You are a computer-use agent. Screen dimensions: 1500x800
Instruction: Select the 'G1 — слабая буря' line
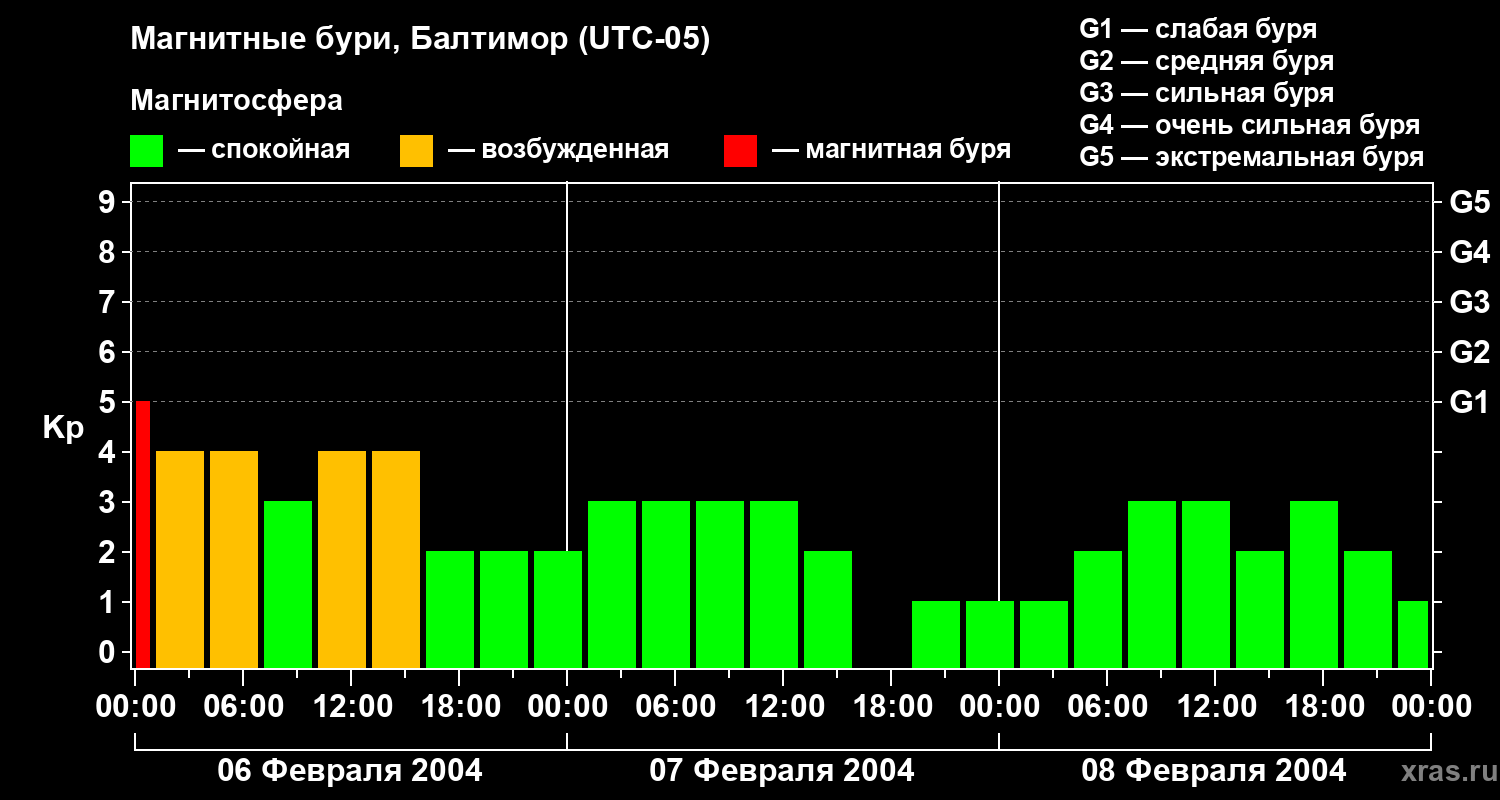click(x=1198, y=29)
